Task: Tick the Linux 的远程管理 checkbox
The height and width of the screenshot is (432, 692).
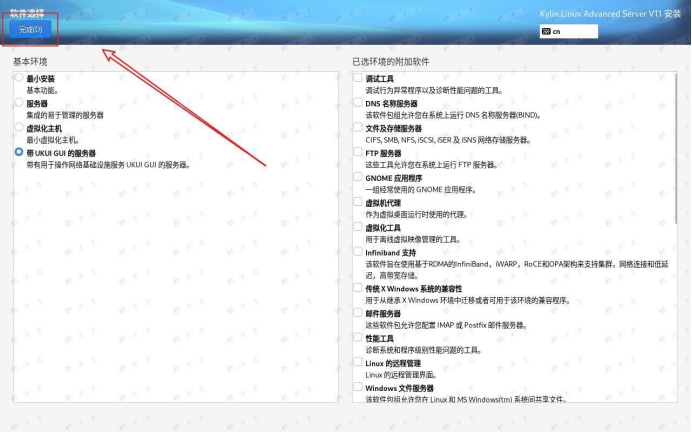Action: point(358,362)
